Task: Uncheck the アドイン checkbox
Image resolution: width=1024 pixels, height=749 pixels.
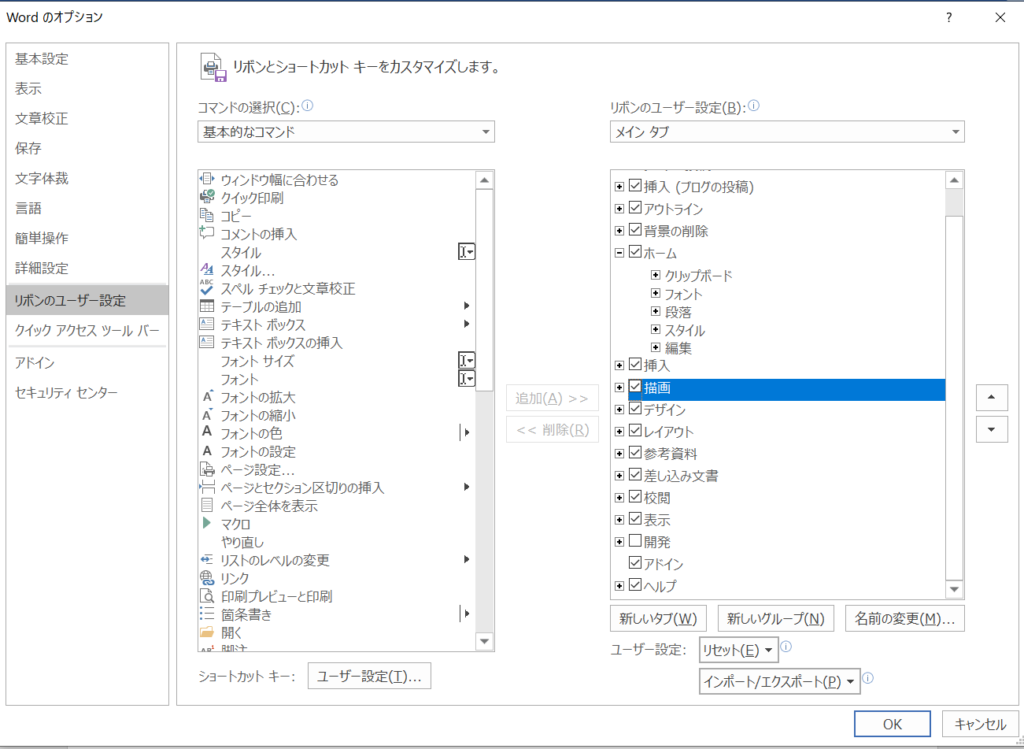Action: [x=635, y=563]
